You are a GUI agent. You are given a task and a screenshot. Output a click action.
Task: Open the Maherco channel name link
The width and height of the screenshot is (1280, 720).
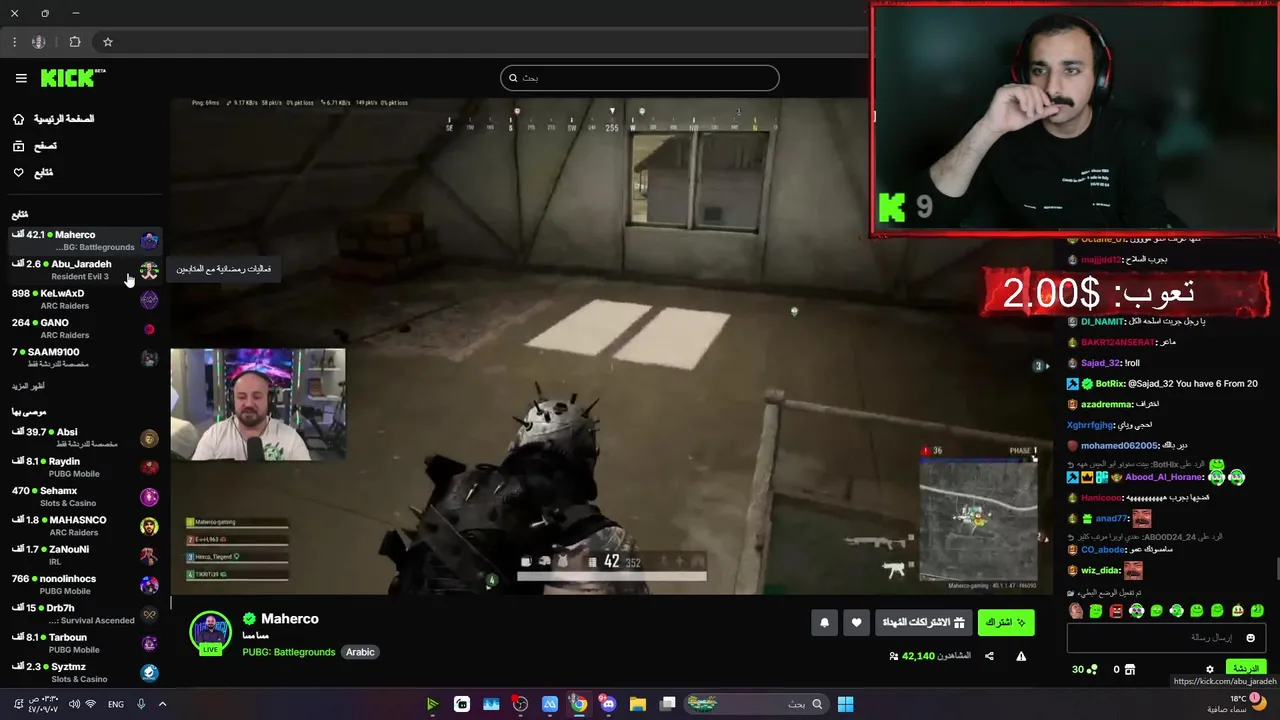point(290,619)
